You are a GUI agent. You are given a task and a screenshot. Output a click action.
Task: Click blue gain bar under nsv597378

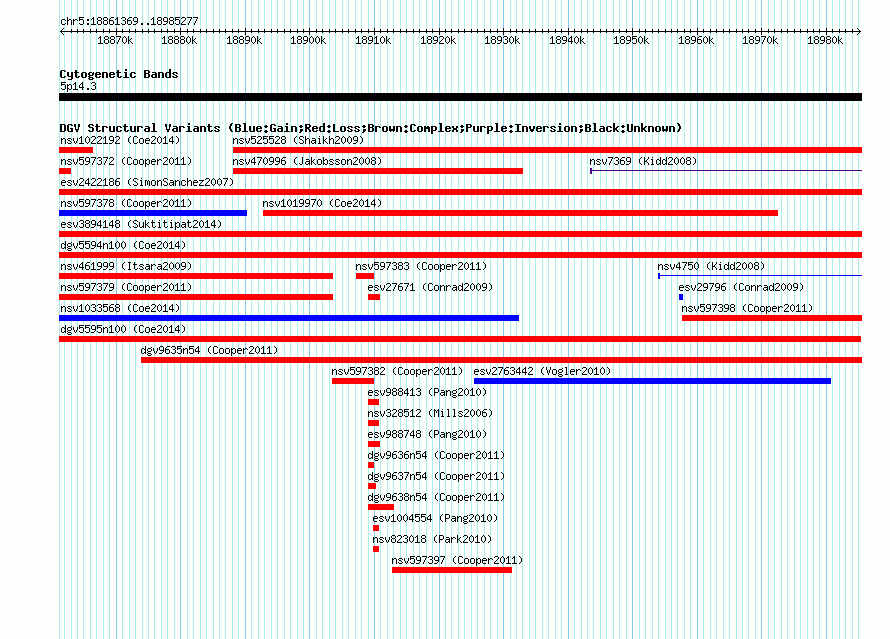coord(153,213)
